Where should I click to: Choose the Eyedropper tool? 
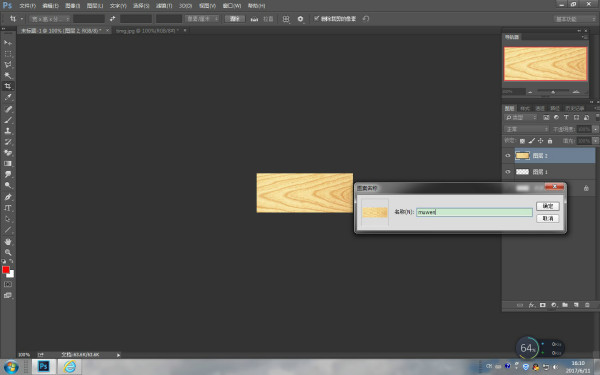[8, 97]
